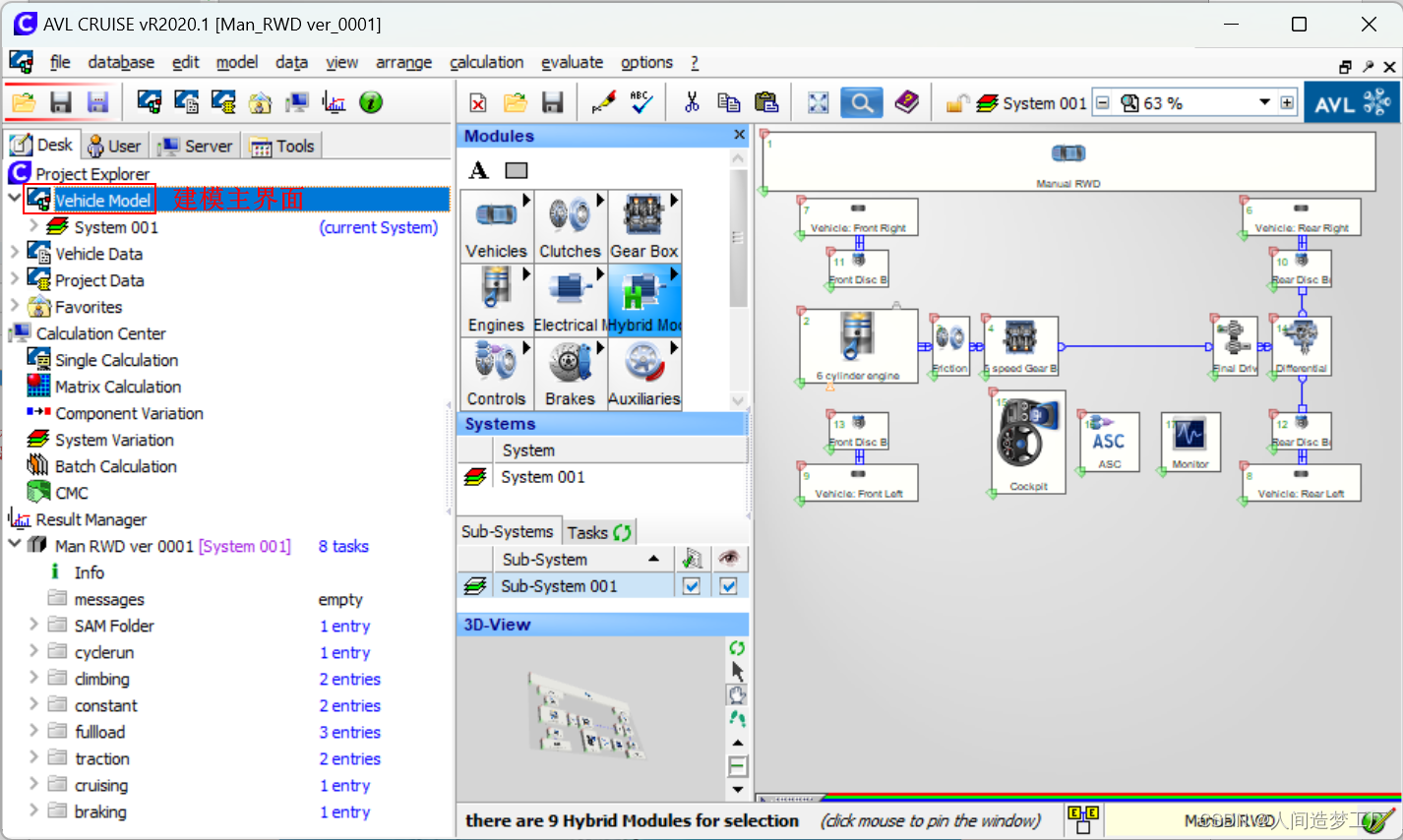Select the text label tool 'A' in Modules
1403x840 pixels.
click(479, 170)
